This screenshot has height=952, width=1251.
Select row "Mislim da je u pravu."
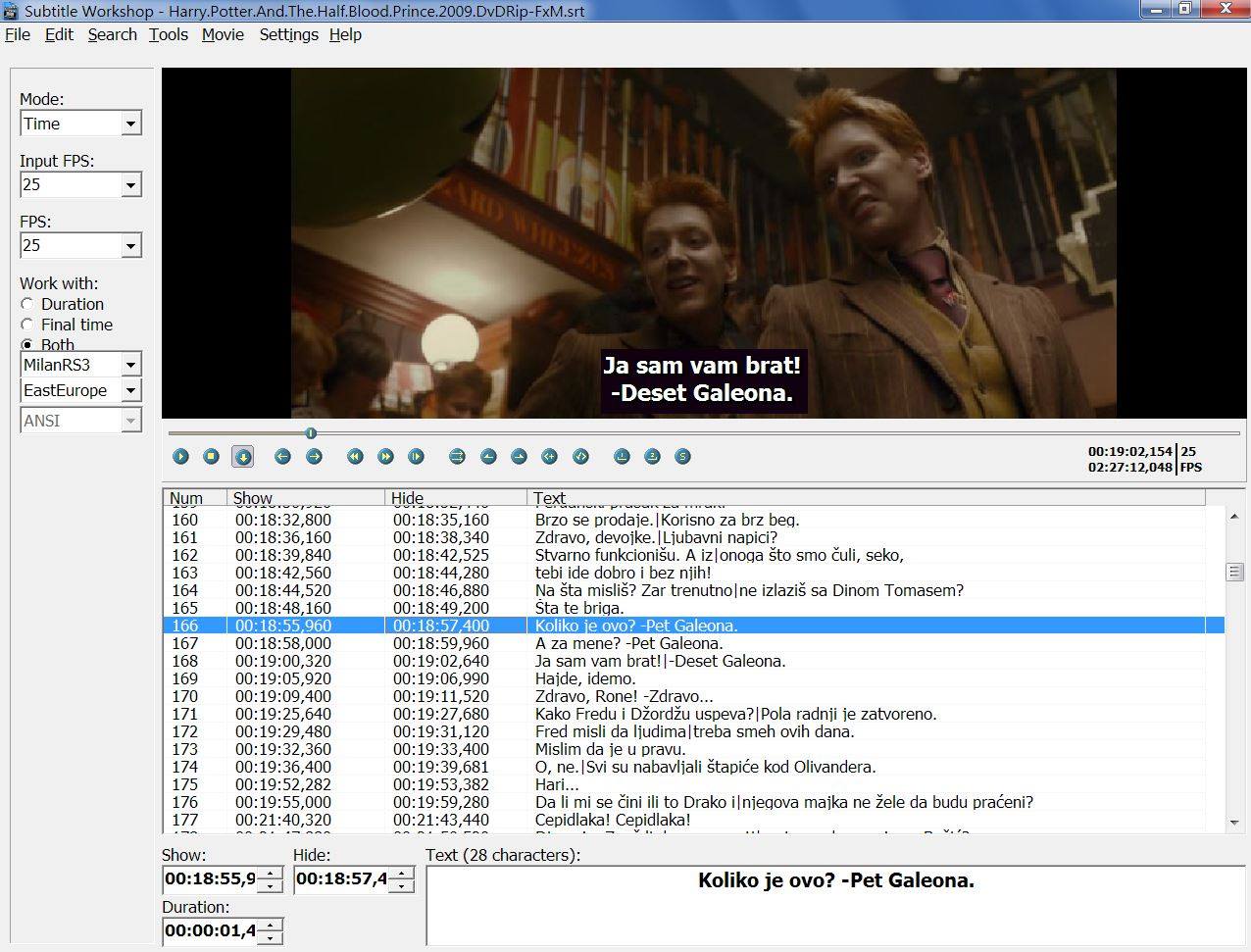pos(693,749)
